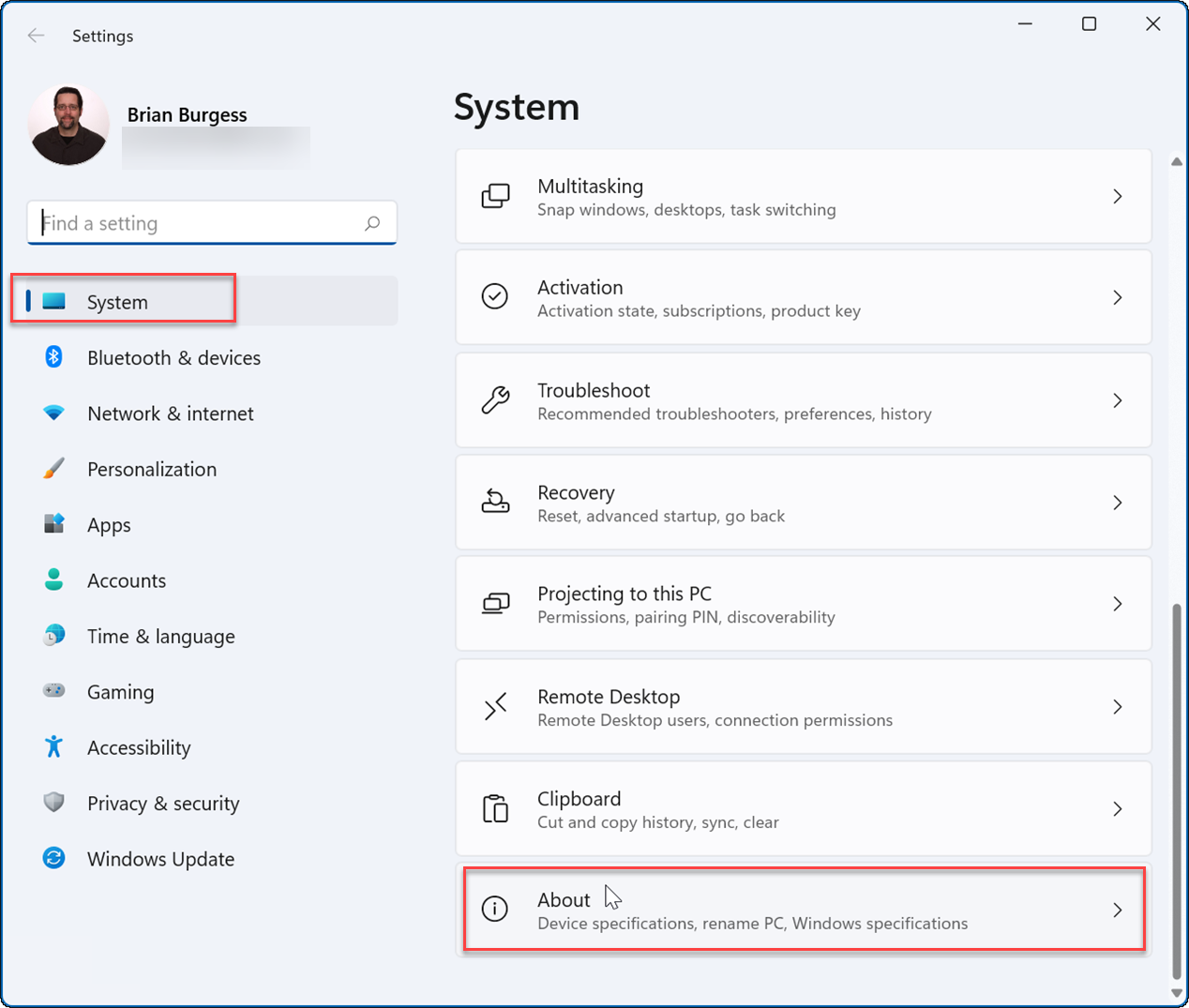The image size is (1189, 1008).
Task: Expand the Multitasking settings chevron
Action: (1118, 196)
